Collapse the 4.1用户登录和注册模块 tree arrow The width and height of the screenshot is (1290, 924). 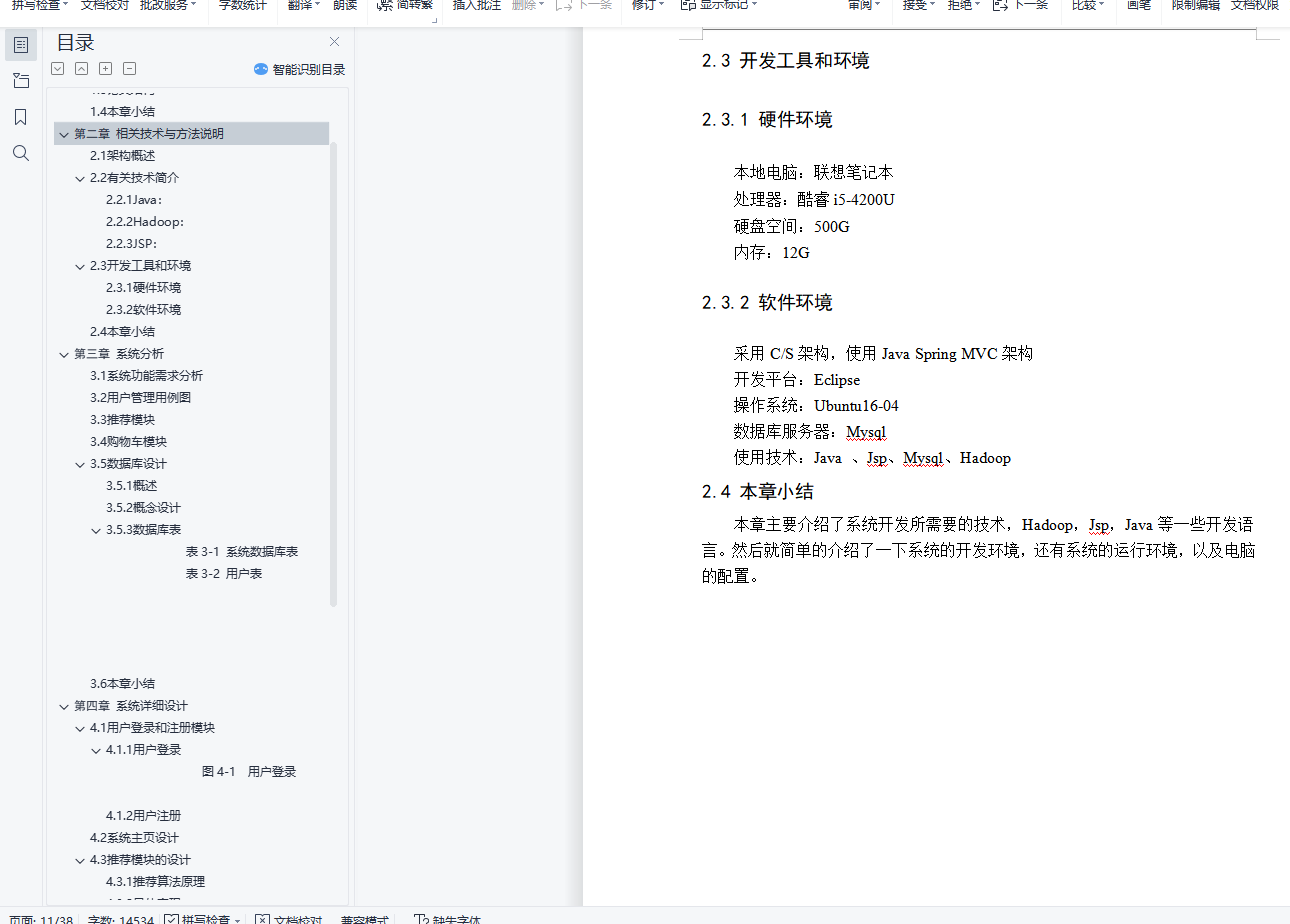coord(80,728)
